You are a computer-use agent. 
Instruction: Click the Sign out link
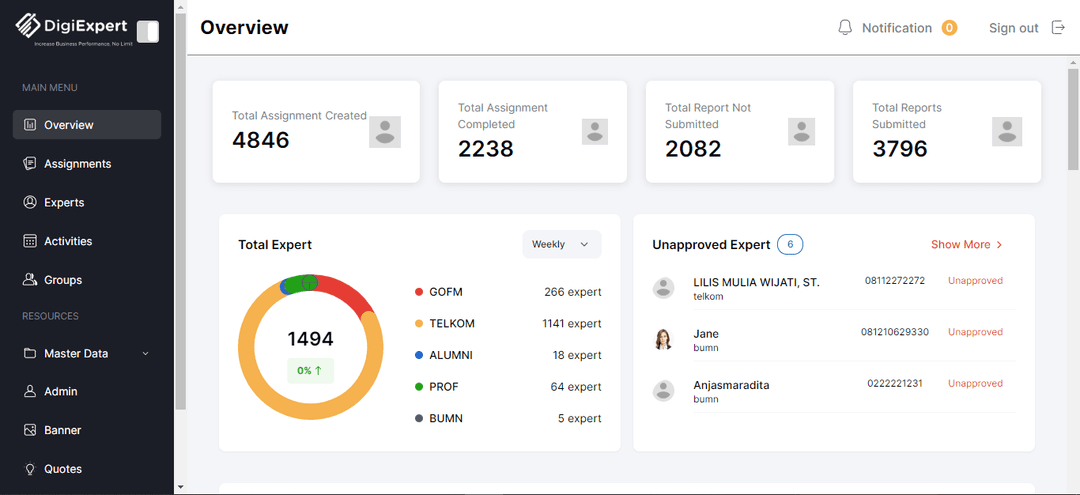pos(1013,28)
